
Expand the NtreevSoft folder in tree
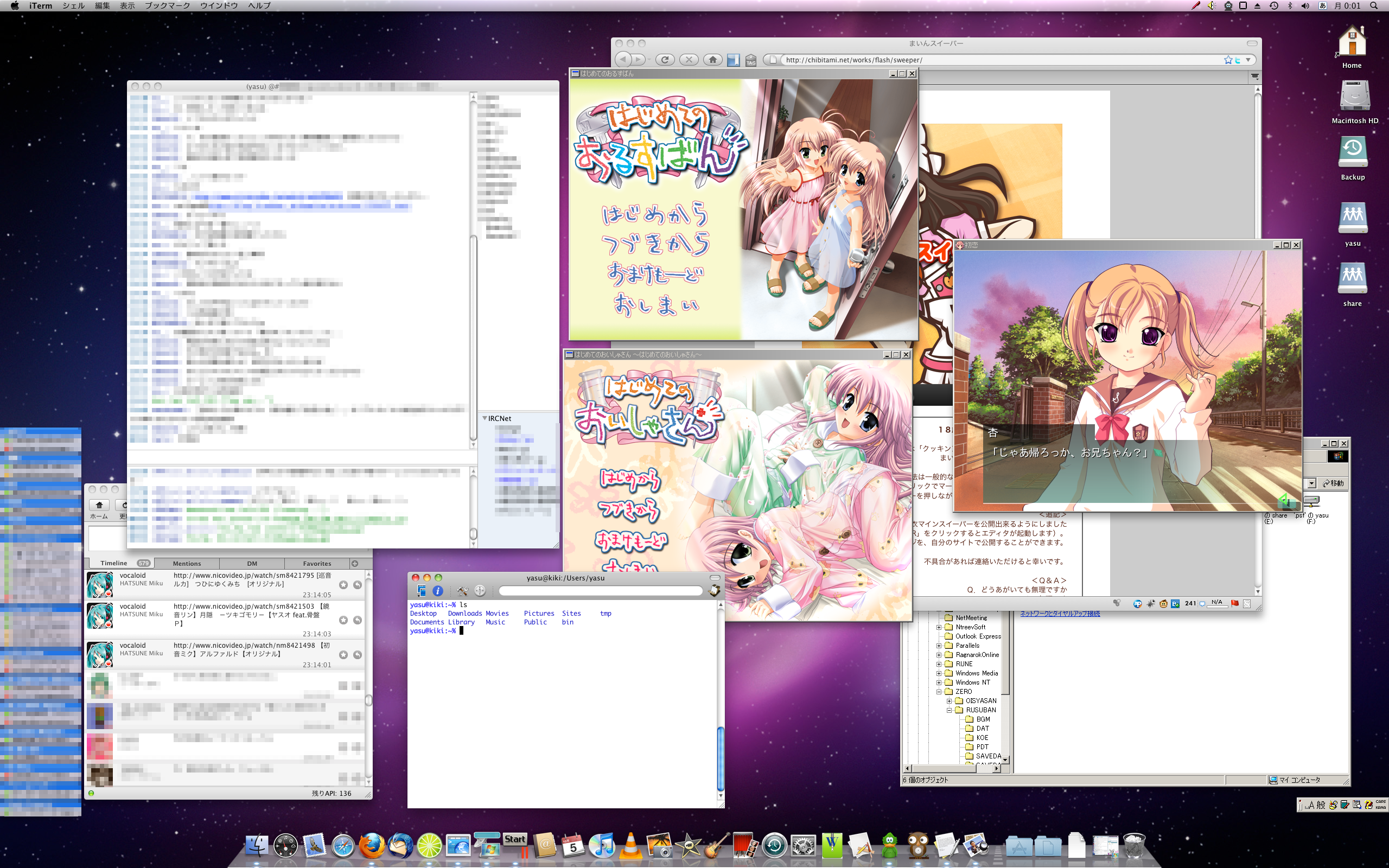(939, 627)
